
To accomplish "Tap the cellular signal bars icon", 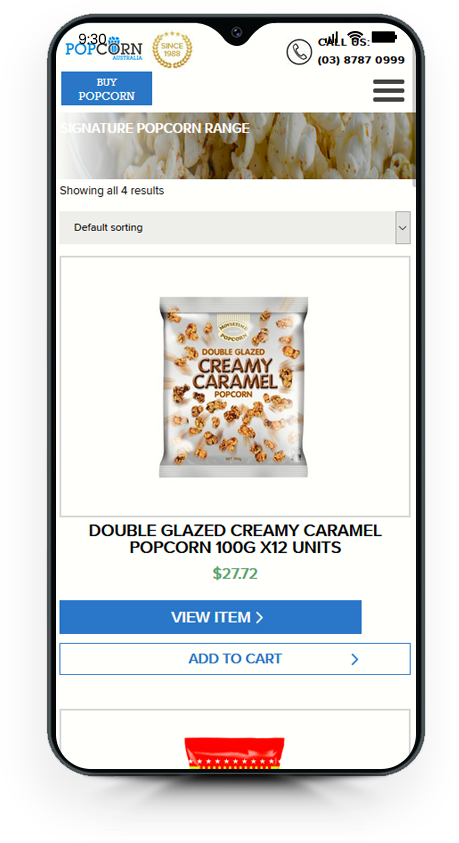I will click(x=332, y=38).
